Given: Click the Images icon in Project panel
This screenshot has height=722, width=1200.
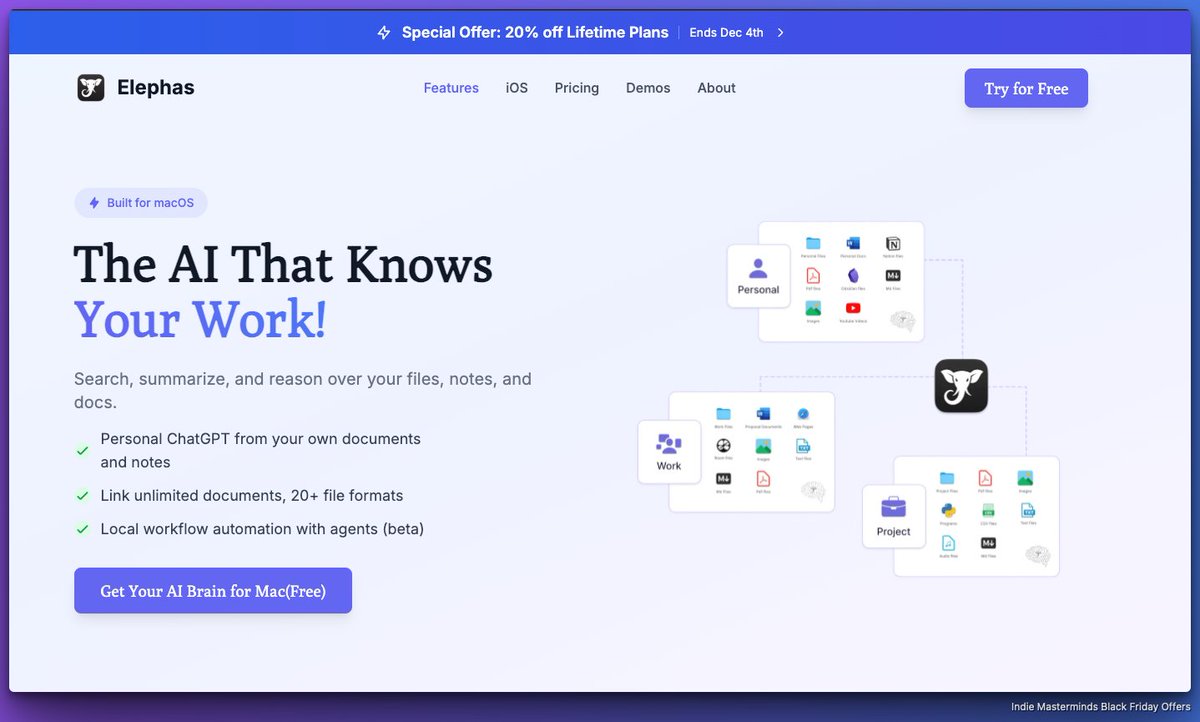Looking at the screenshot, I should tap(1025, 478).
